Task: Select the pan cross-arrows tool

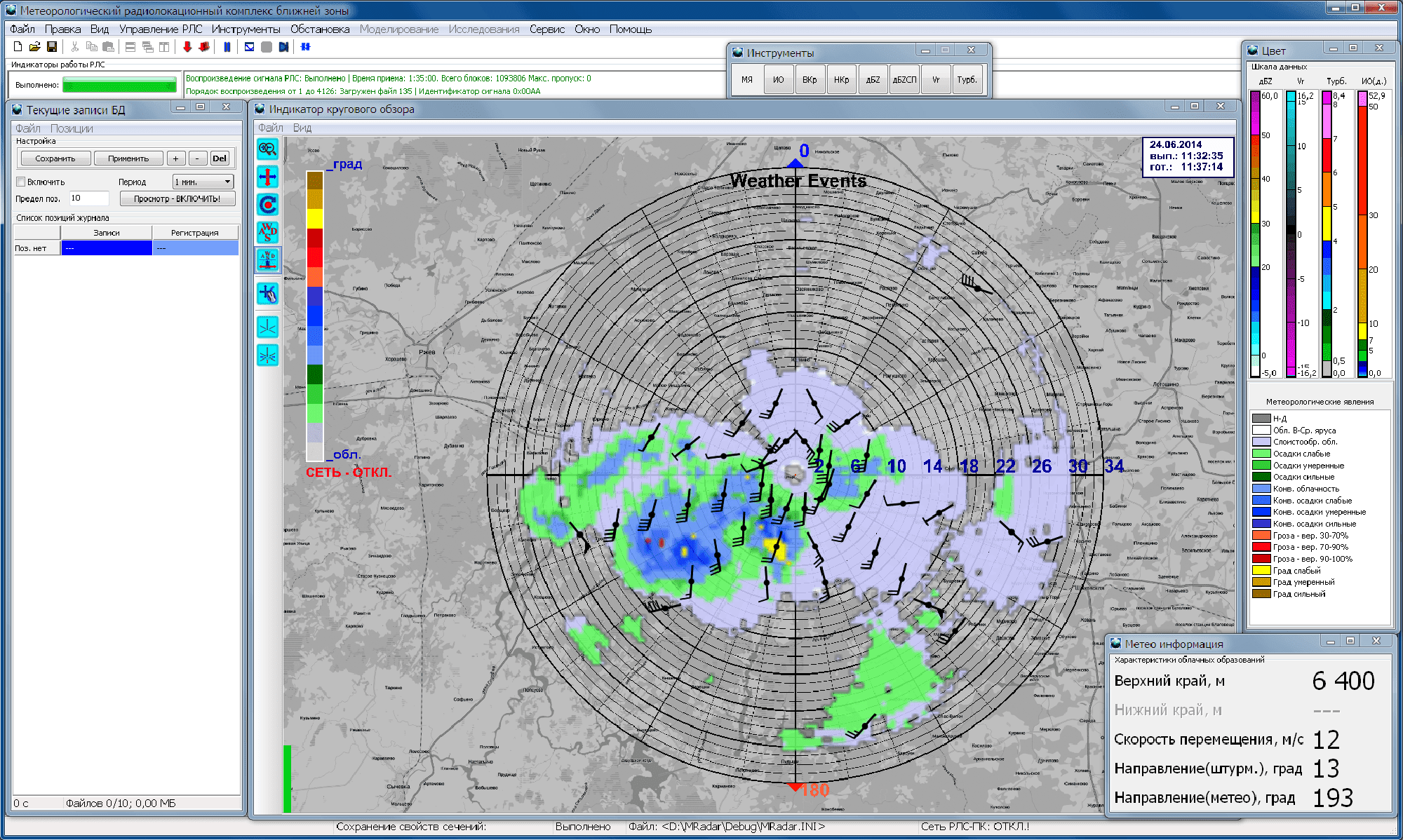Action: pos(268,177)
